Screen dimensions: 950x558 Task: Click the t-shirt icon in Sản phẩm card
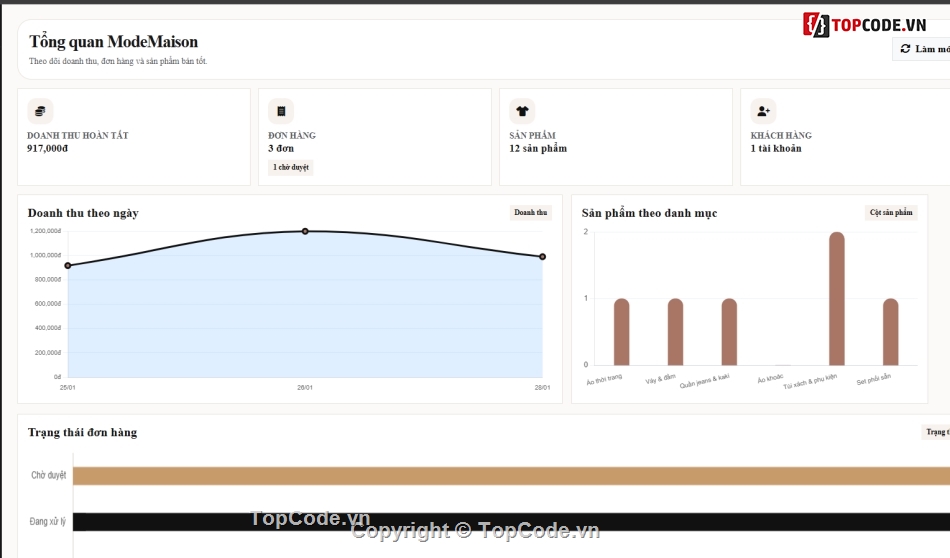(x=522, y=111)
